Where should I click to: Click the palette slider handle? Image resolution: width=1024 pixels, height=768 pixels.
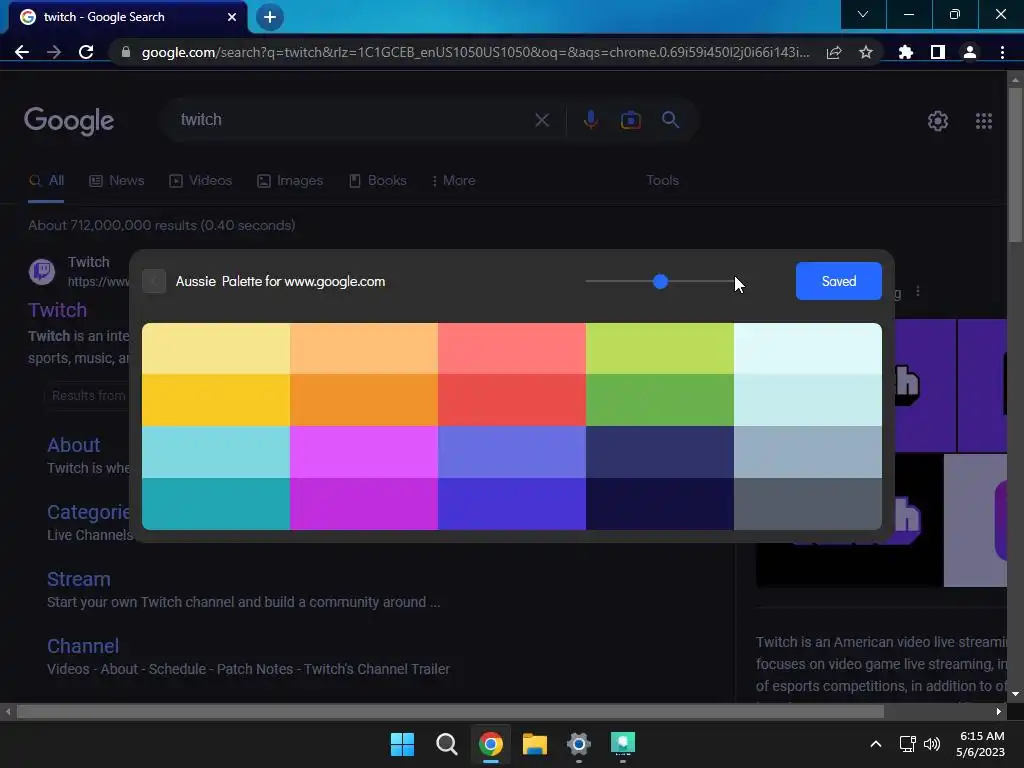point(660,281)
